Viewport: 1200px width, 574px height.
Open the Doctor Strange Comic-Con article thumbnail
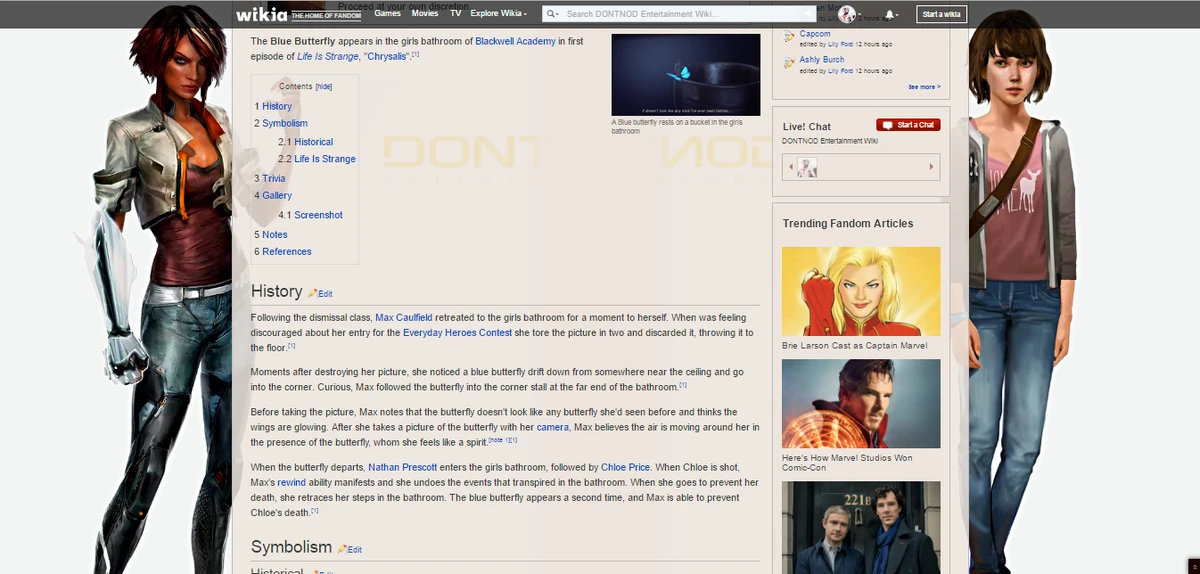(861, 403)
